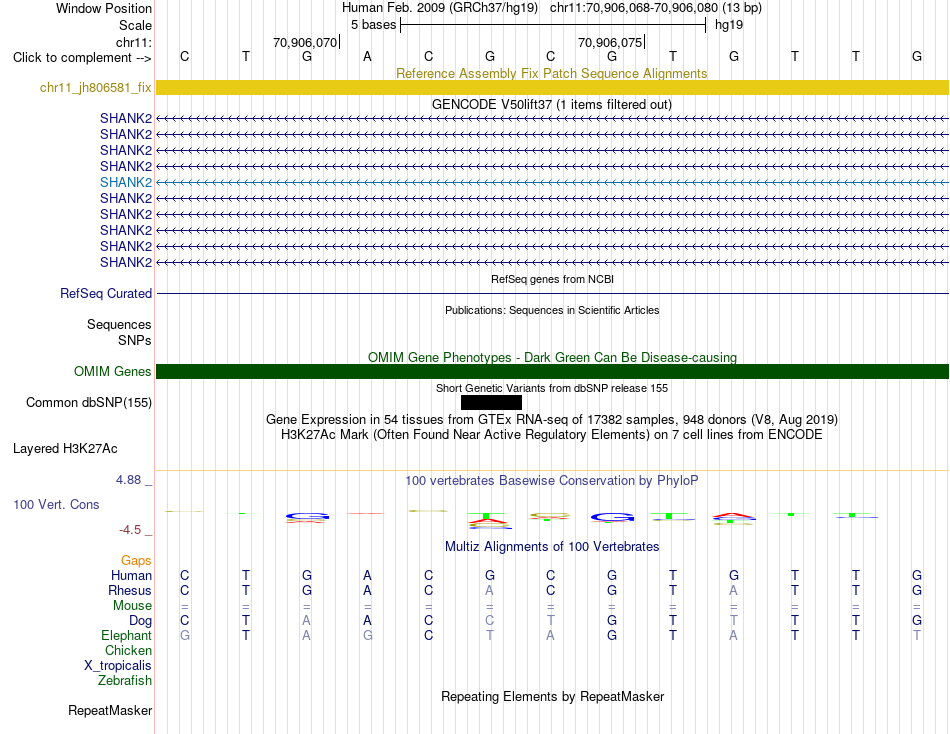Click 'Repeating Elements by RepeatMasker' title

coord(552,696)
